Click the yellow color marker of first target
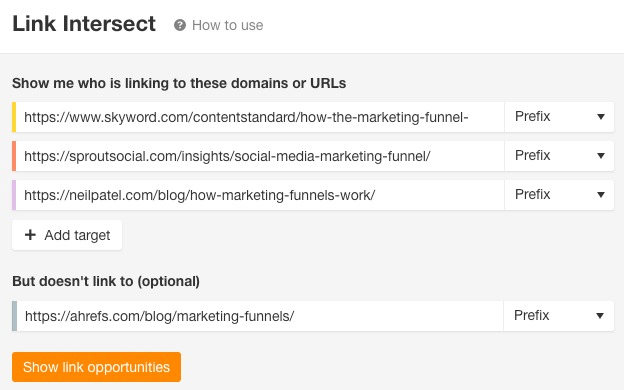Image resolution: width=624 pixels, height=390 pixels. click(x=14, y=117)
